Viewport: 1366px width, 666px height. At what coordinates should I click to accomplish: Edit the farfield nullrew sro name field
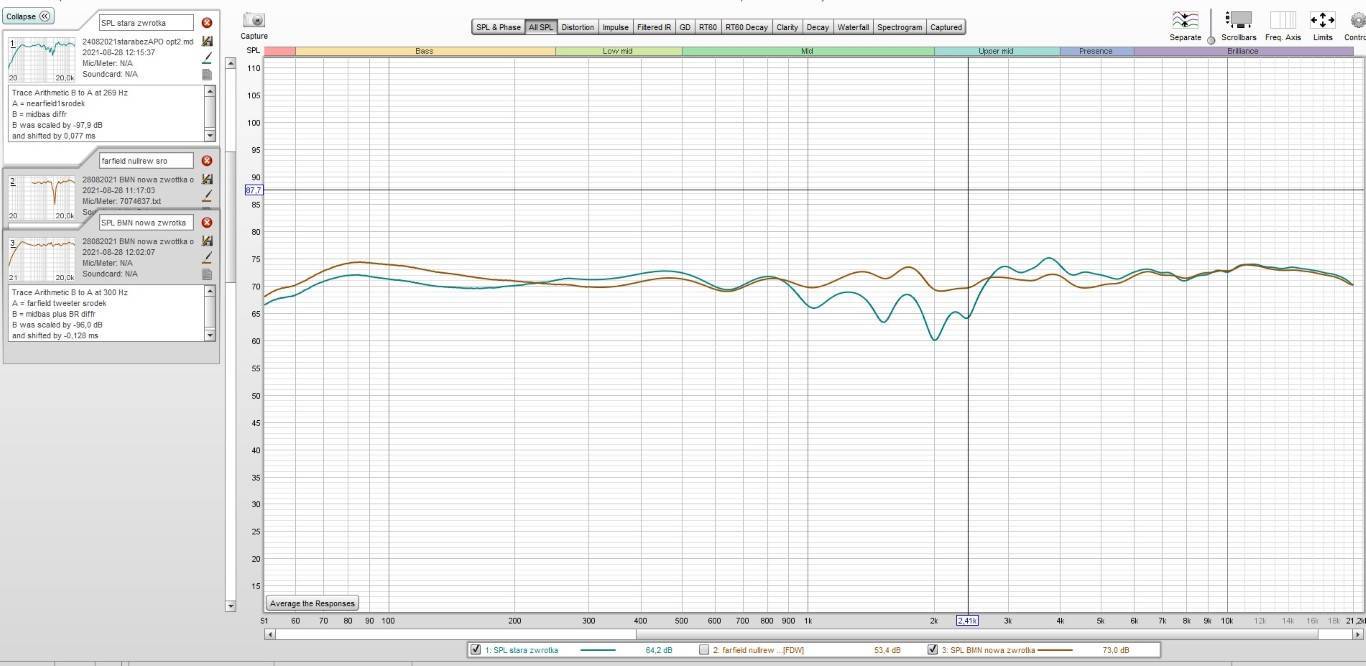pos(146,160)
